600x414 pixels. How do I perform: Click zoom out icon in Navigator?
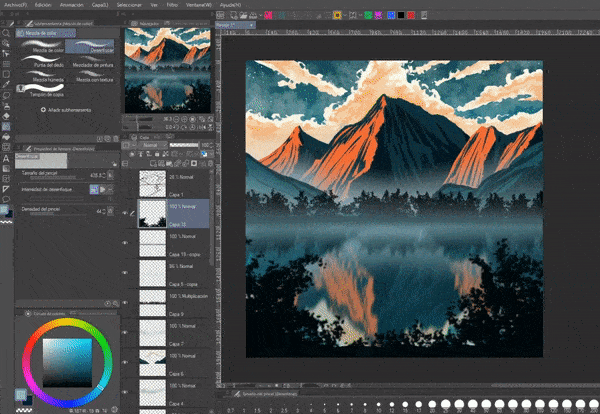click(x=177, y=119)
